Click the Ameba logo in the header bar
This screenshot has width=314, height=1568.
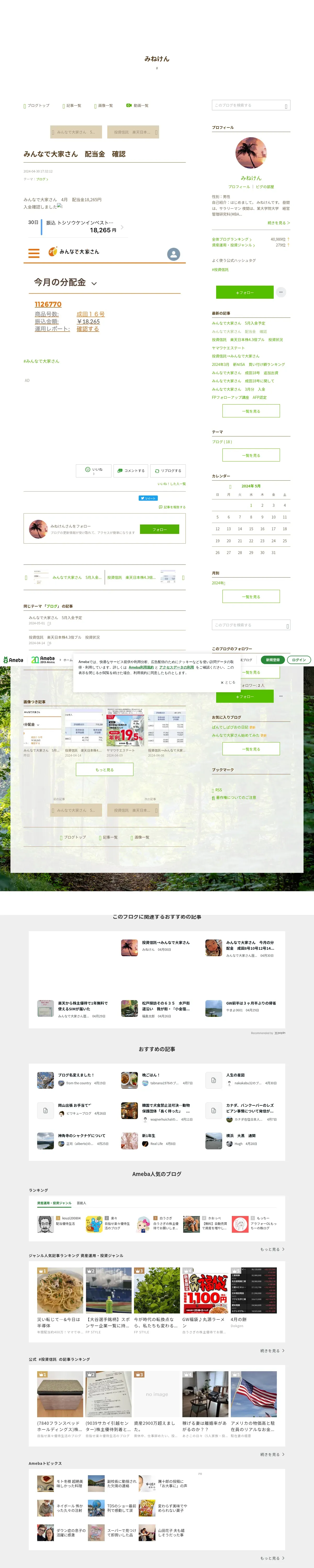[13, 660]
